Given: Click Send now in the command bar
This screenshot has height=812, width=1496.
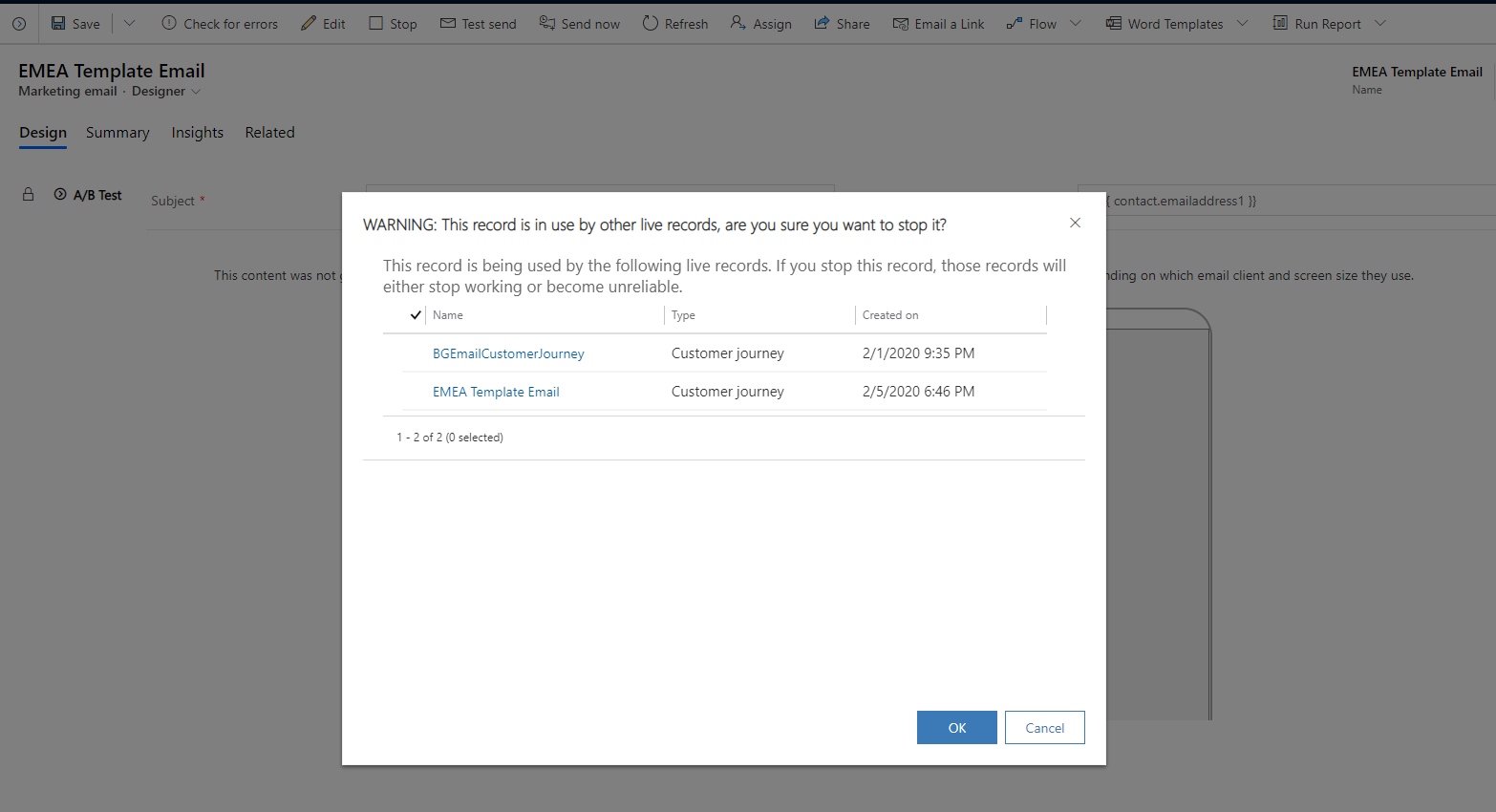Looking at the screenshot, I should click(579, 23).
